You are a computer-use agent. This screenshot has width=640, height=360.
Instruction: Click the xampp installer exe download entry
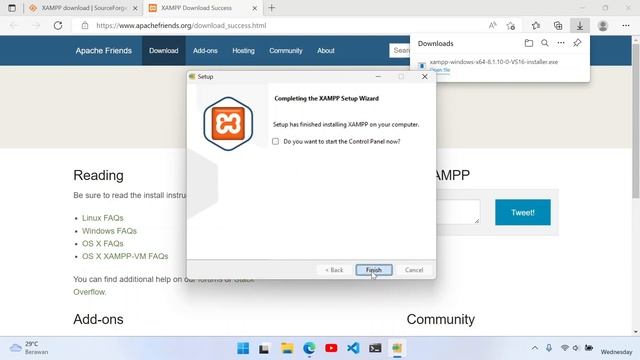coord(493,62)
